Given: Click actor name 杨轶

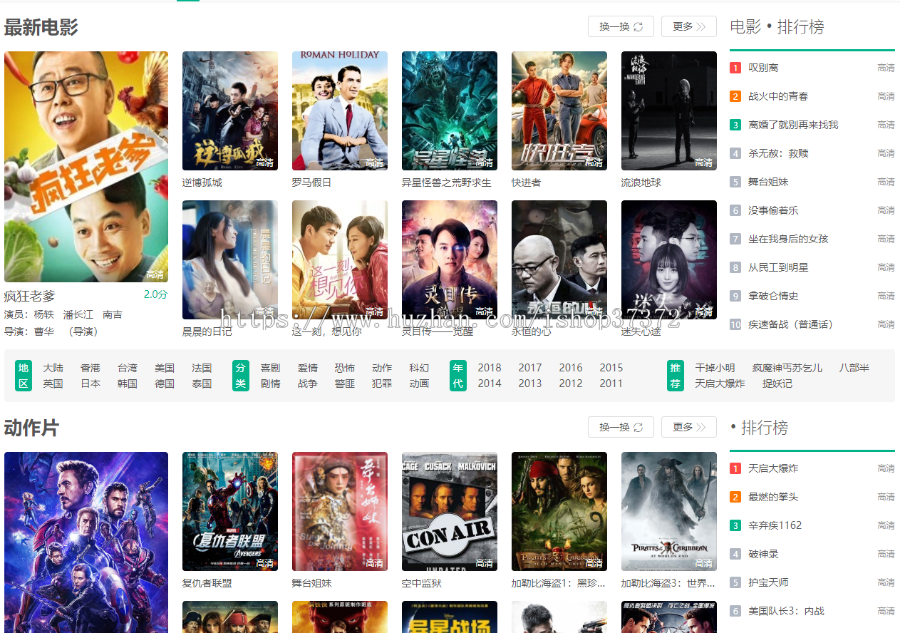Looking at the screenshot, I should pos(44,314).
